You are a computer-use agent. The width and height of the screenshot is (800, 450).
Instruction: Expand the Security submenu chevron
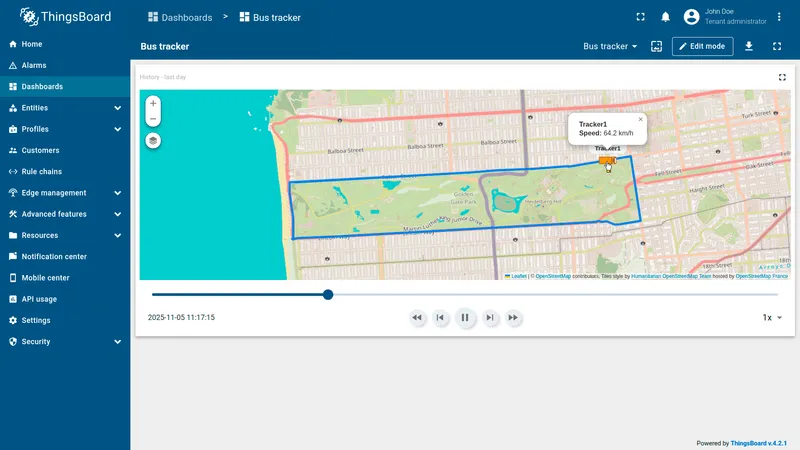[117, 342]
